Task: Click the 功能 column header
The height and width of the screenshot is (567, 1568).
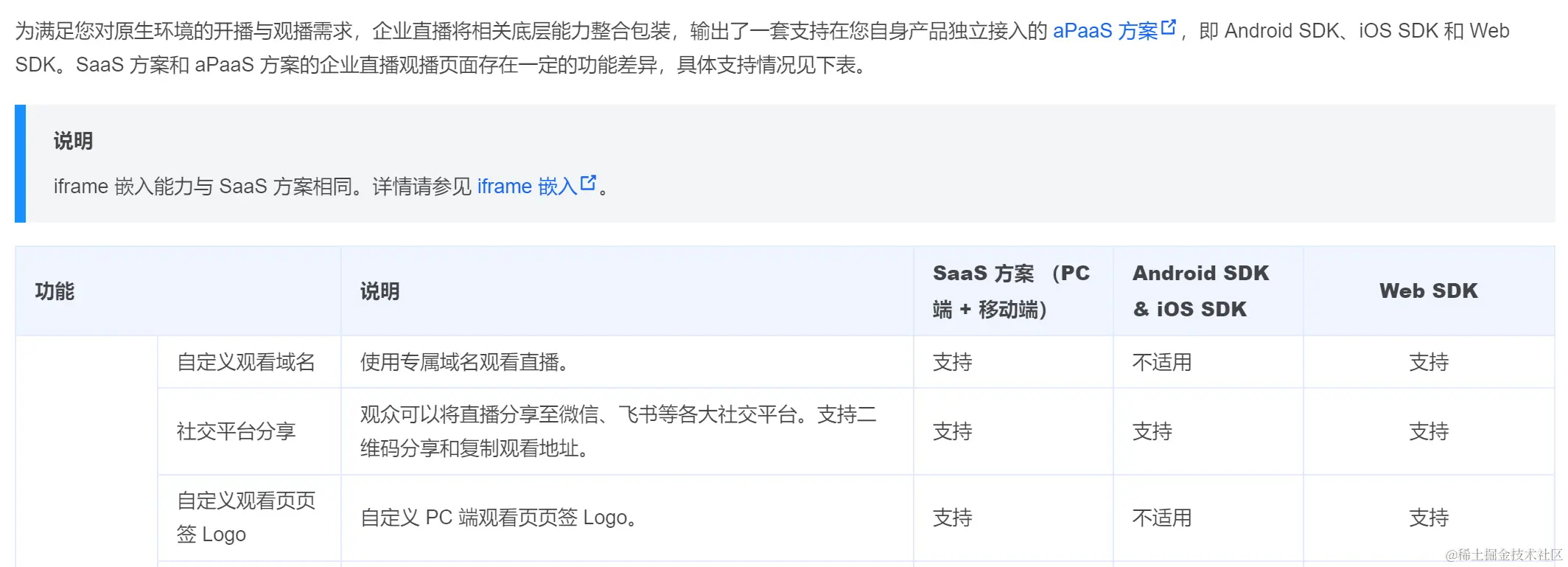Action: [x=55, y=291]
